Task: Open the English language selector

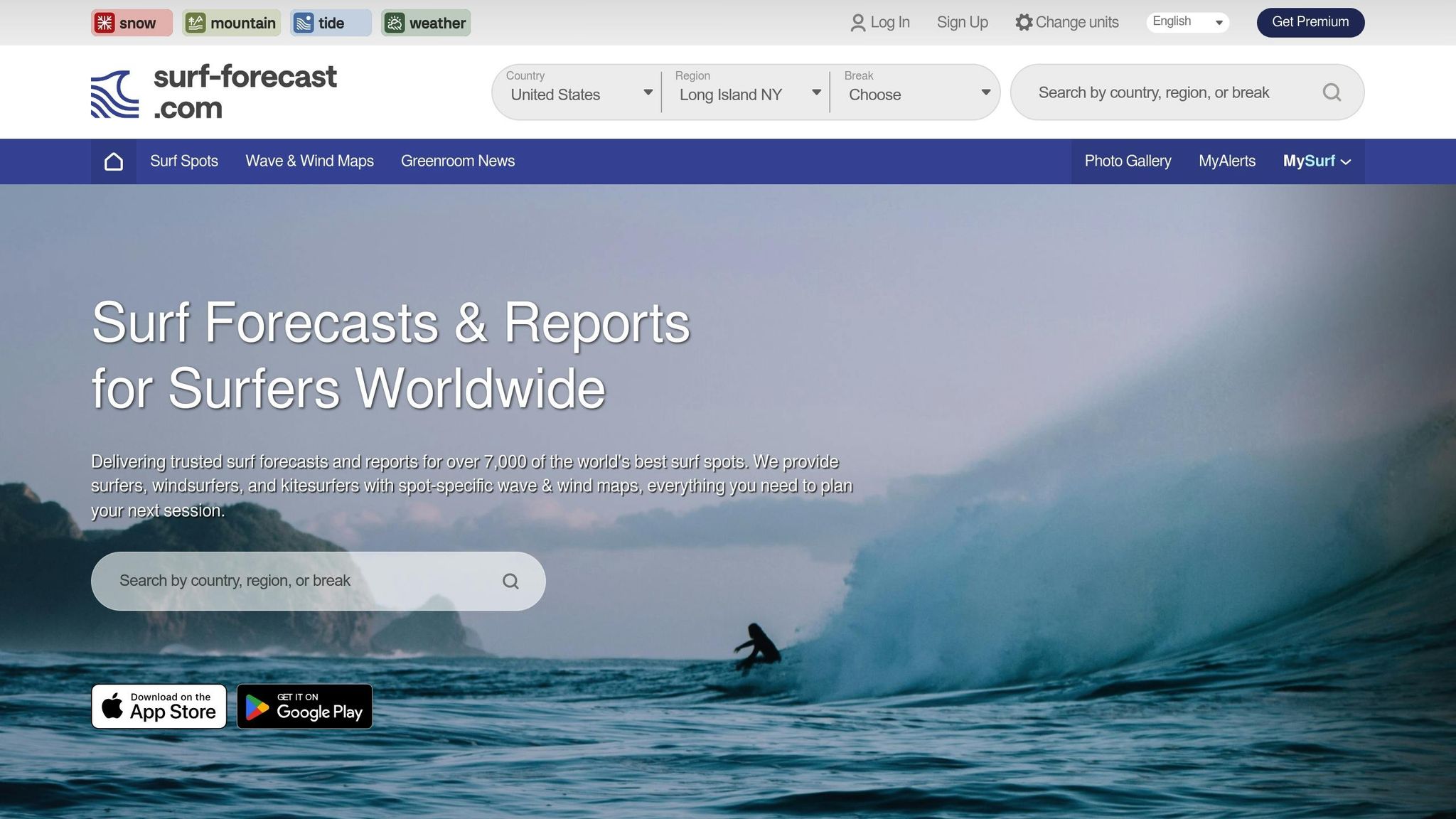Action: pyautogui.click(x=1186, y=21)
